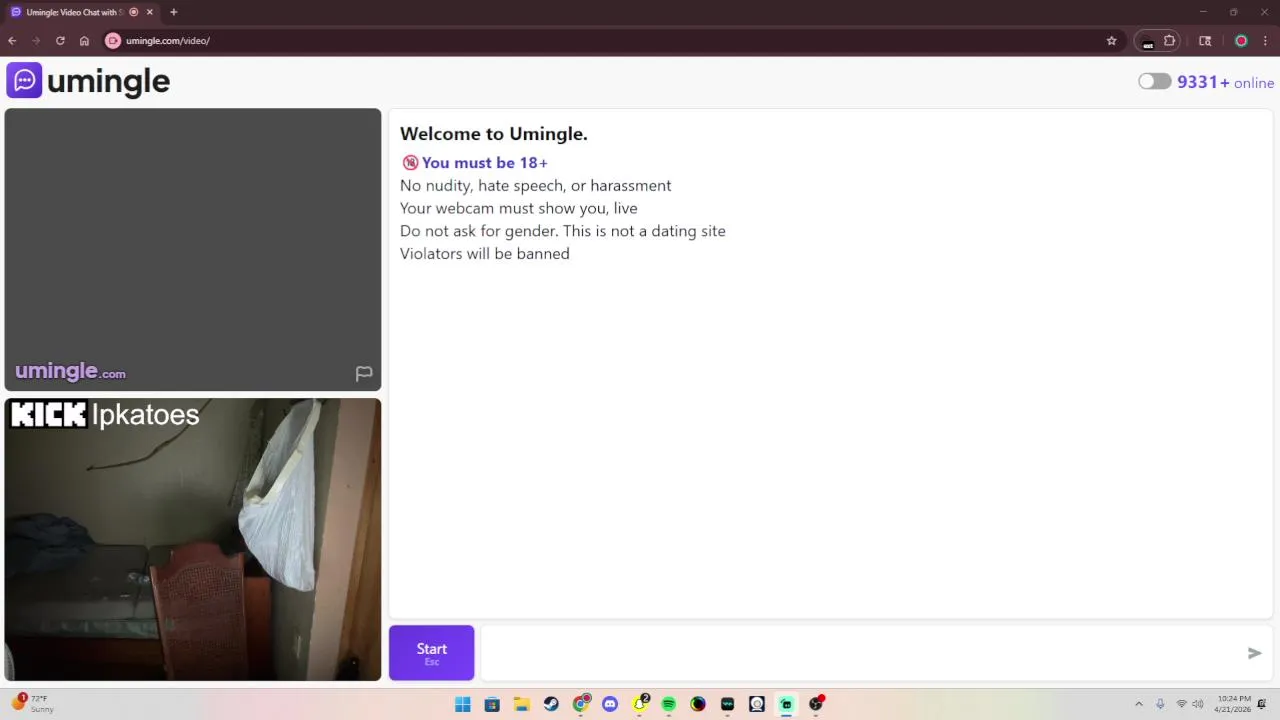Click the umingle.com/video/ address bar
The height and width of the screenshot is (720, 1280).
(x=610, y=41)
